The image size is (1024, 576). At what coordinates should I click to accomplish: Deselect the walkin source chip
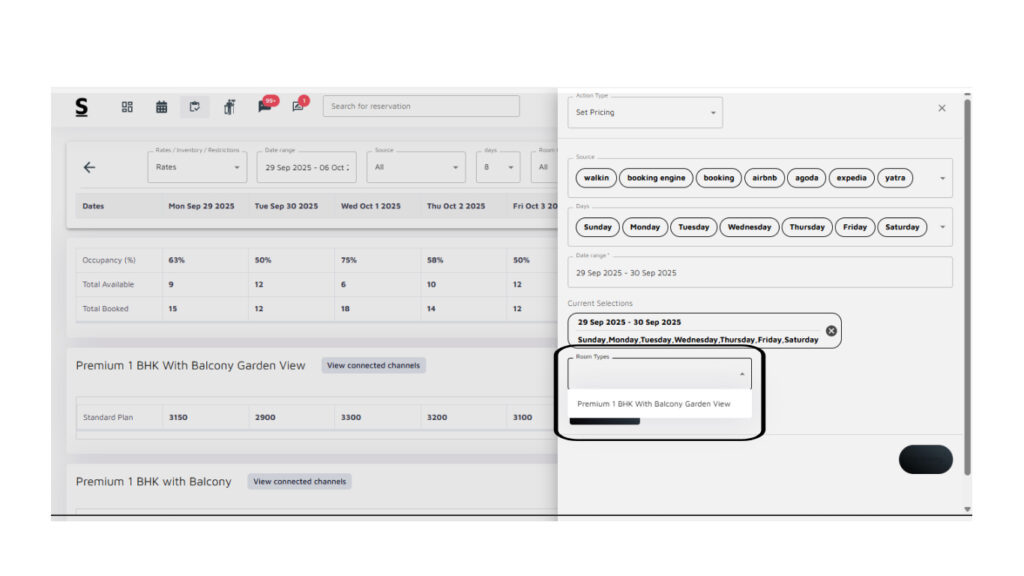(x=596, y=178)
